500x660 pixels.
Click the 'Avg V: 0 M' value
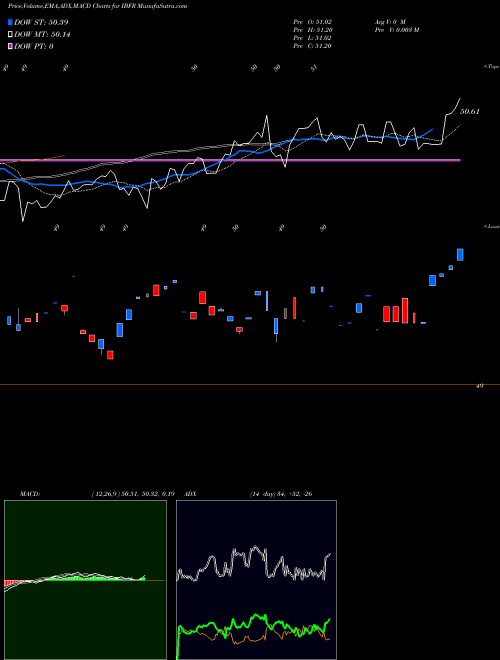click(x=390, y=22)
